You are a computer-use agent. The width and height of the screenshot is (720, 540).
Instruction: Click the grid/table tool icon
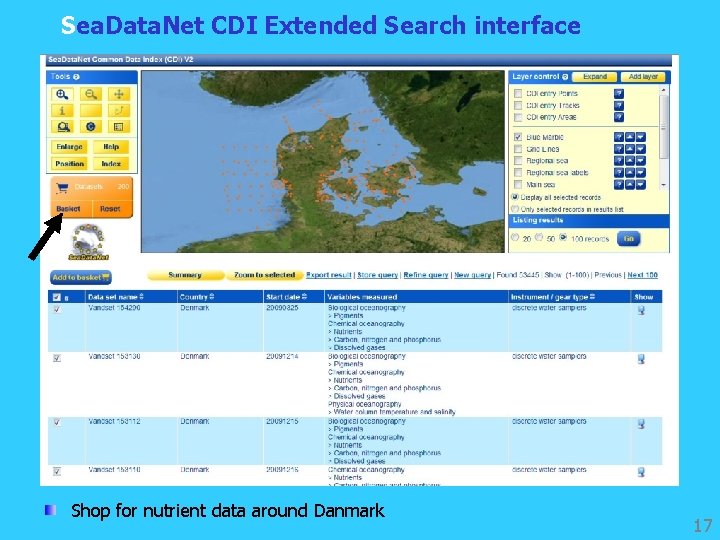click(x=119, y=127)
